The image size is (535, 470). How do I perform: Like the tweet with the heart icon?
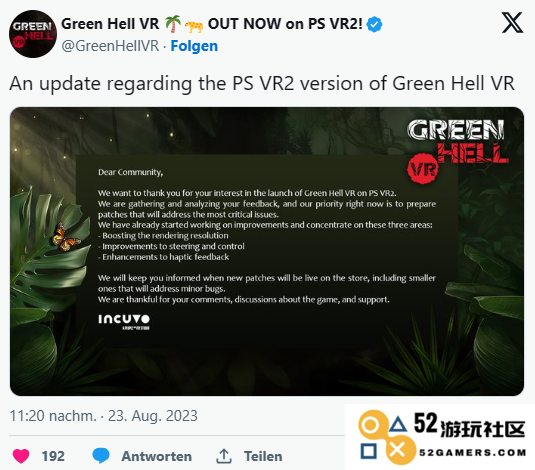click(21, 456)
